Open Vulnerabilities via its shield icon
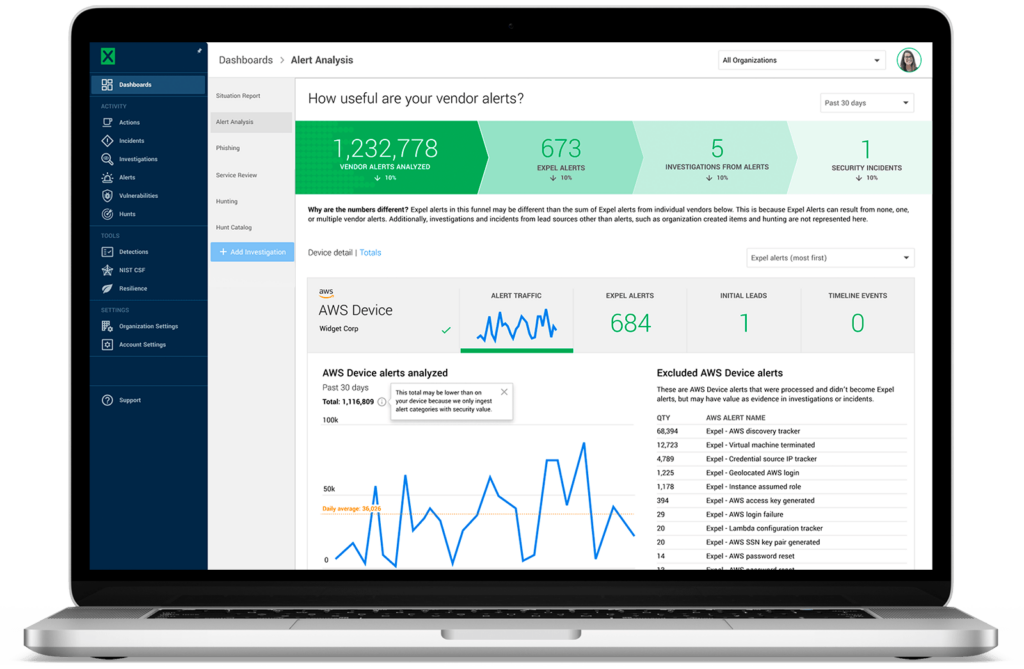Image resolution: width=1024 pixels, height=669 pixels. (x=107, y=195)
